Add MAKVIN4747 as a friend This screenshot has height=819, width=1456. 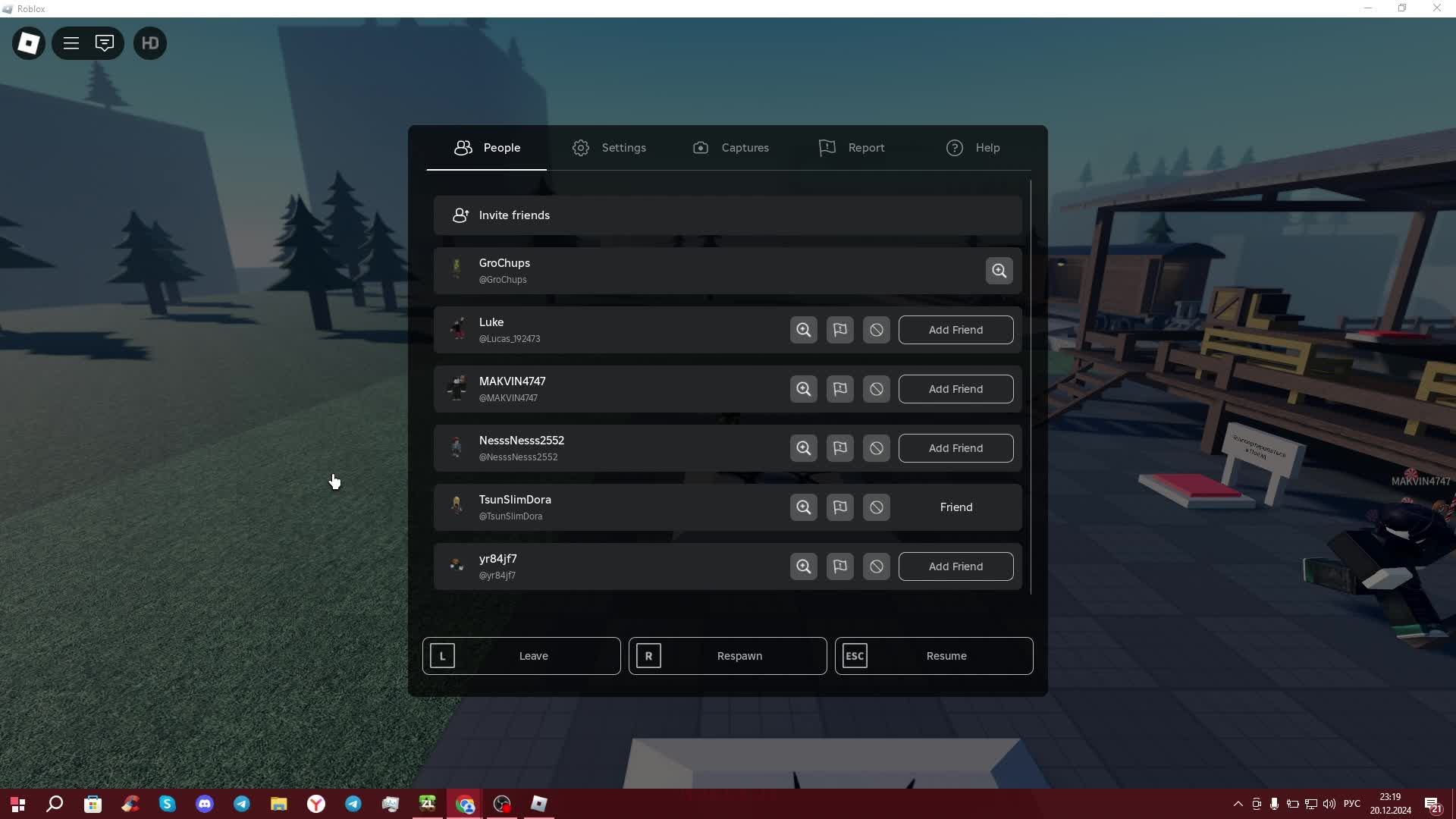[x=955, y=389]
